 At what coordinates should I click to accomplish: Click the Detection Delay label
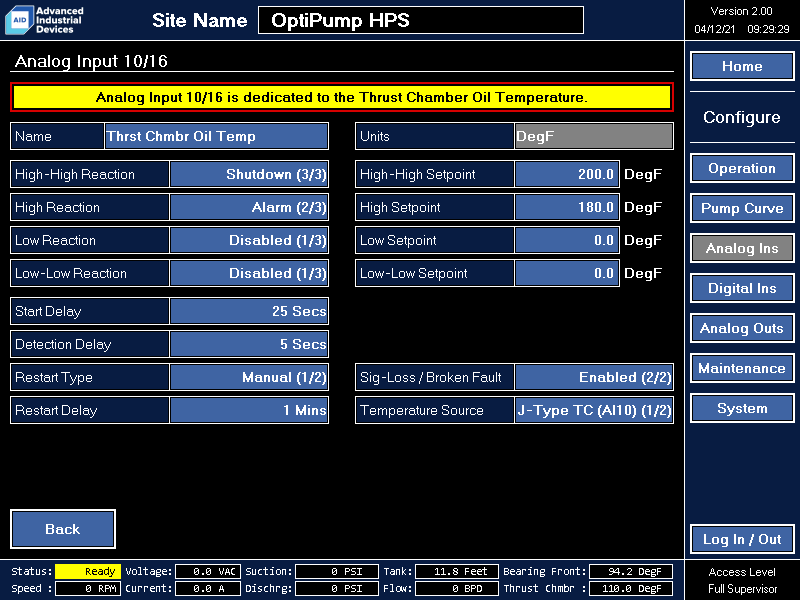coord(63,344)
